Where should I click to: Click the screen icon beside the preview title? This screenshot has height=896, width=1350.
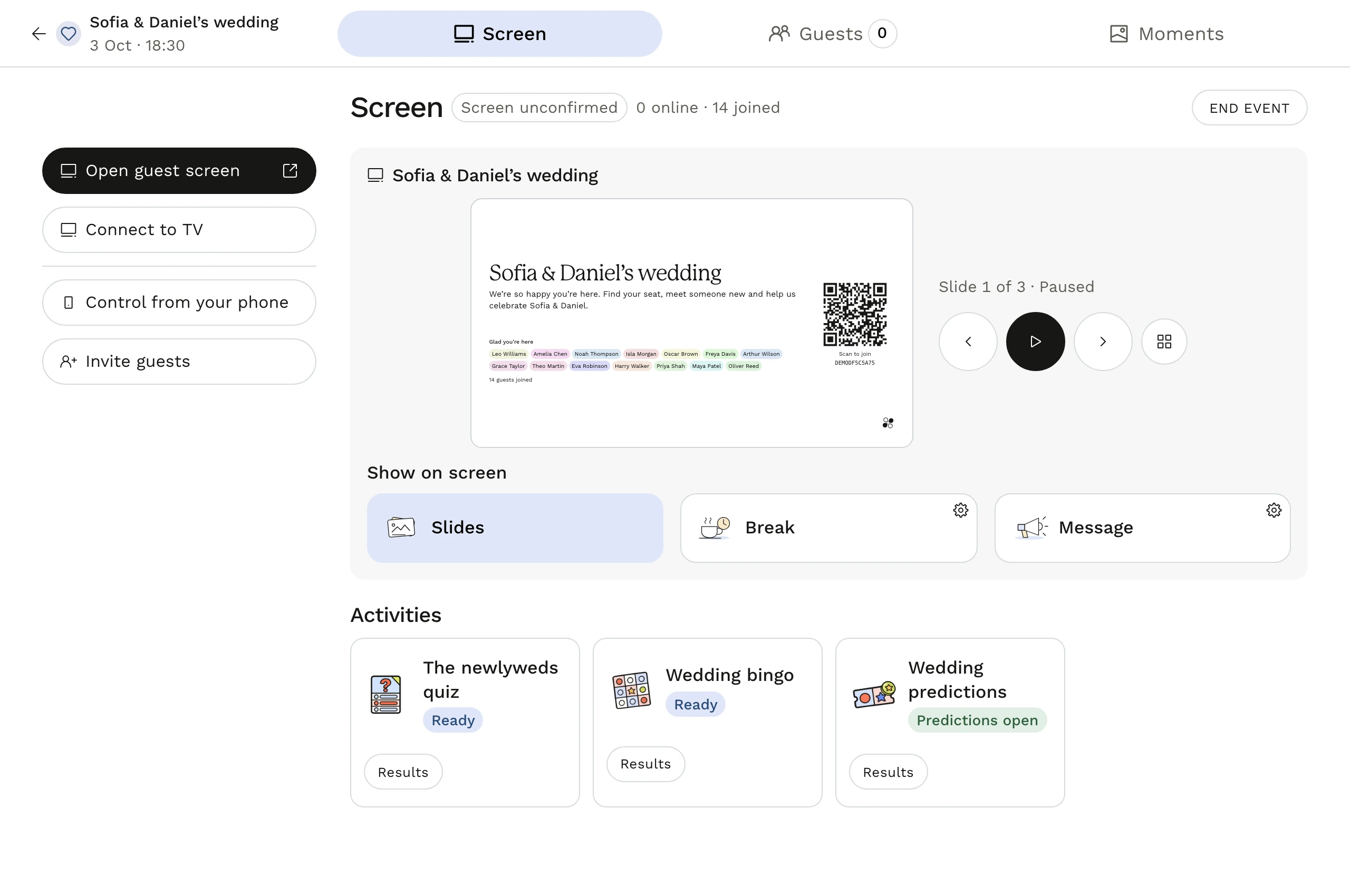tap(375, 176)
